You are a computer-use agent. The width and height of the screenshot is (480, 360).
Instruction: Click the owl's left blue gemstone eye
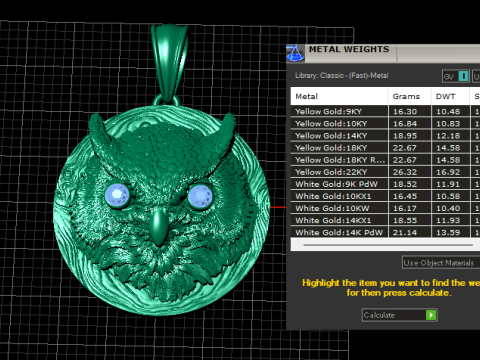117,196
